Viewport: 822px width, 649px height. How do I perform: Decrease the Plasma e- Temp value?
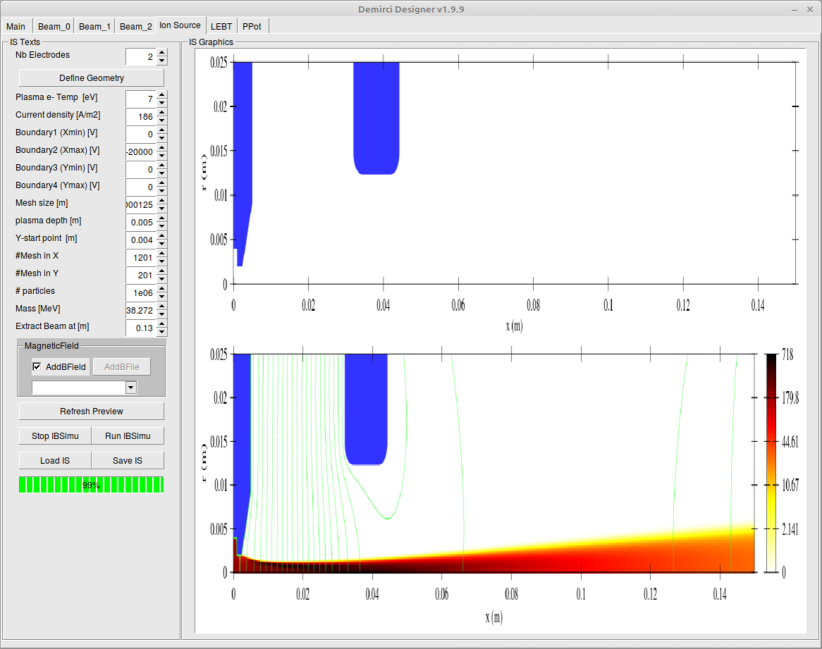[162, 103]
